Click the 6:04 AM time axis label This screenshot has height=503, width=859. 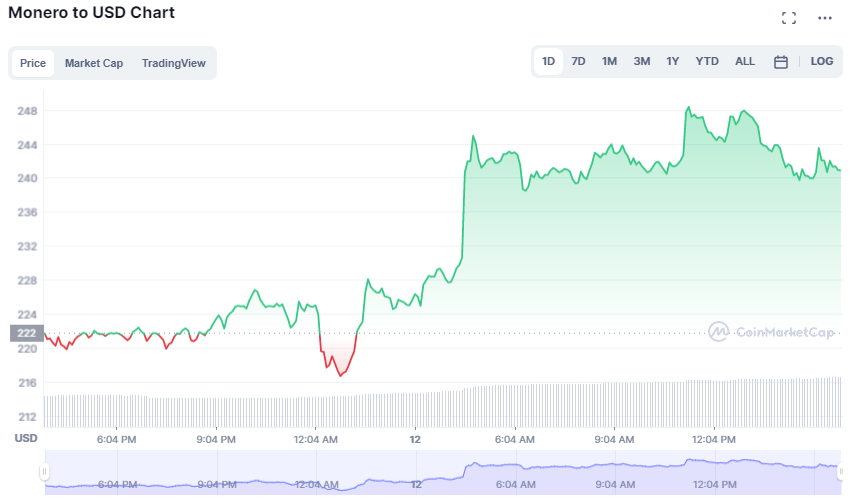(514, 439)
